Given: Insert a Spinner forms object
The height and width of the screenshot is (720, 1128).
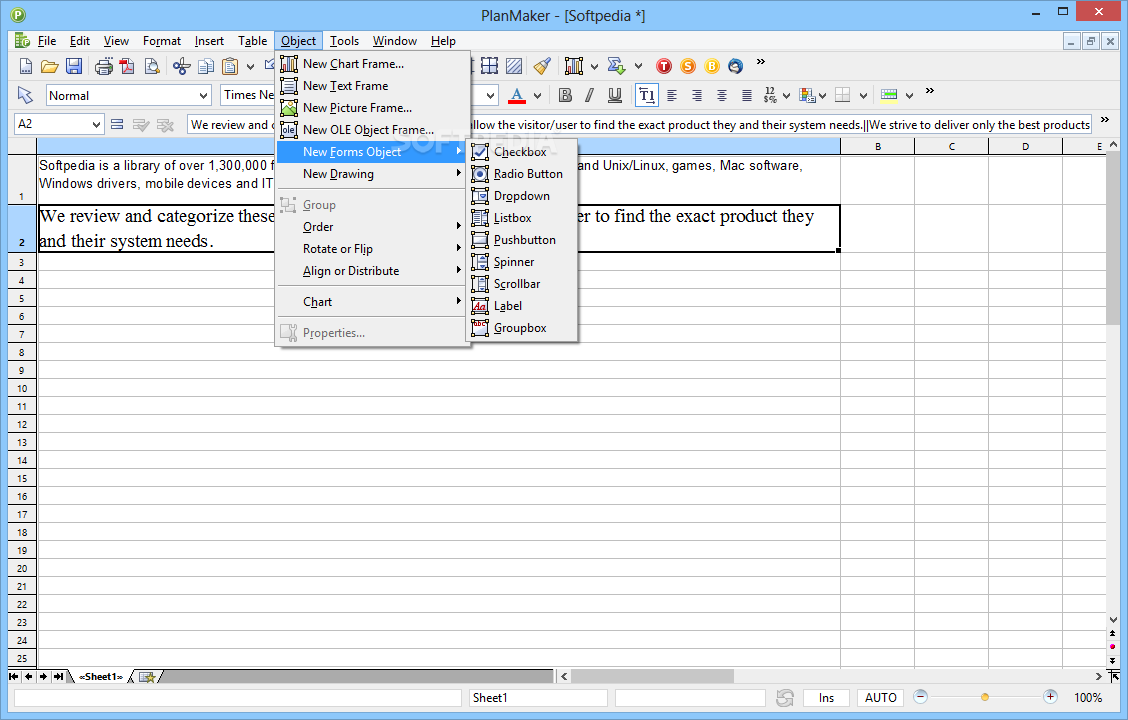Looking at the screenshot, I should [x=522, y=262].
